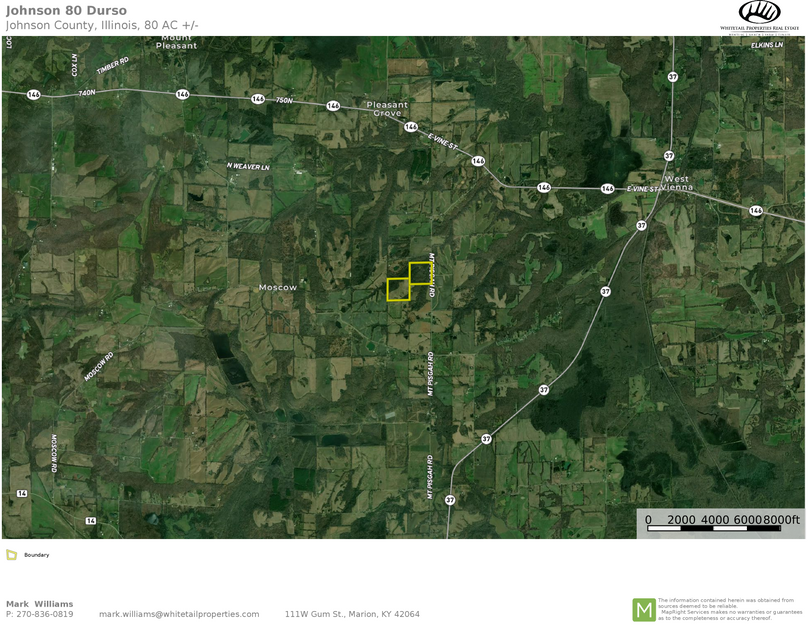Click the Whitetail Properties Real Estate logo
Screen dimensions: 808x625
[x=759, y=17]
